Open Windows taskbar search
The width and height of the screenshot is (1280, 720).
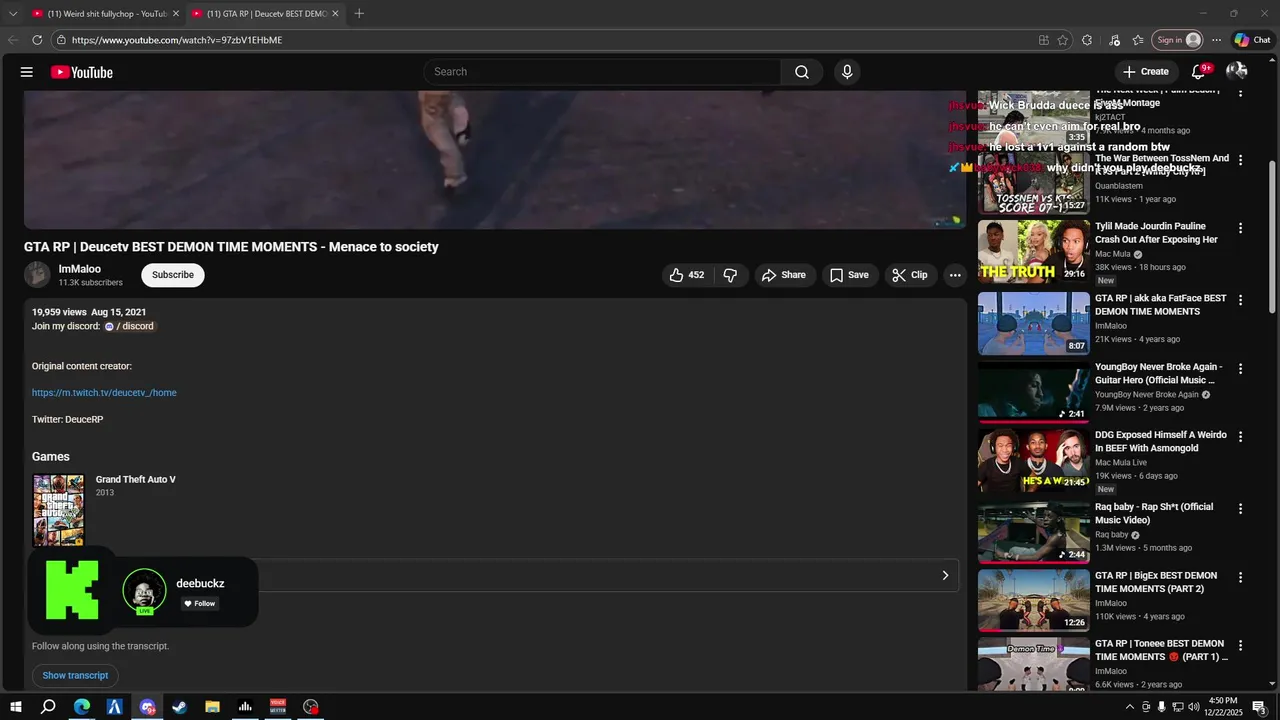point(48,707)
